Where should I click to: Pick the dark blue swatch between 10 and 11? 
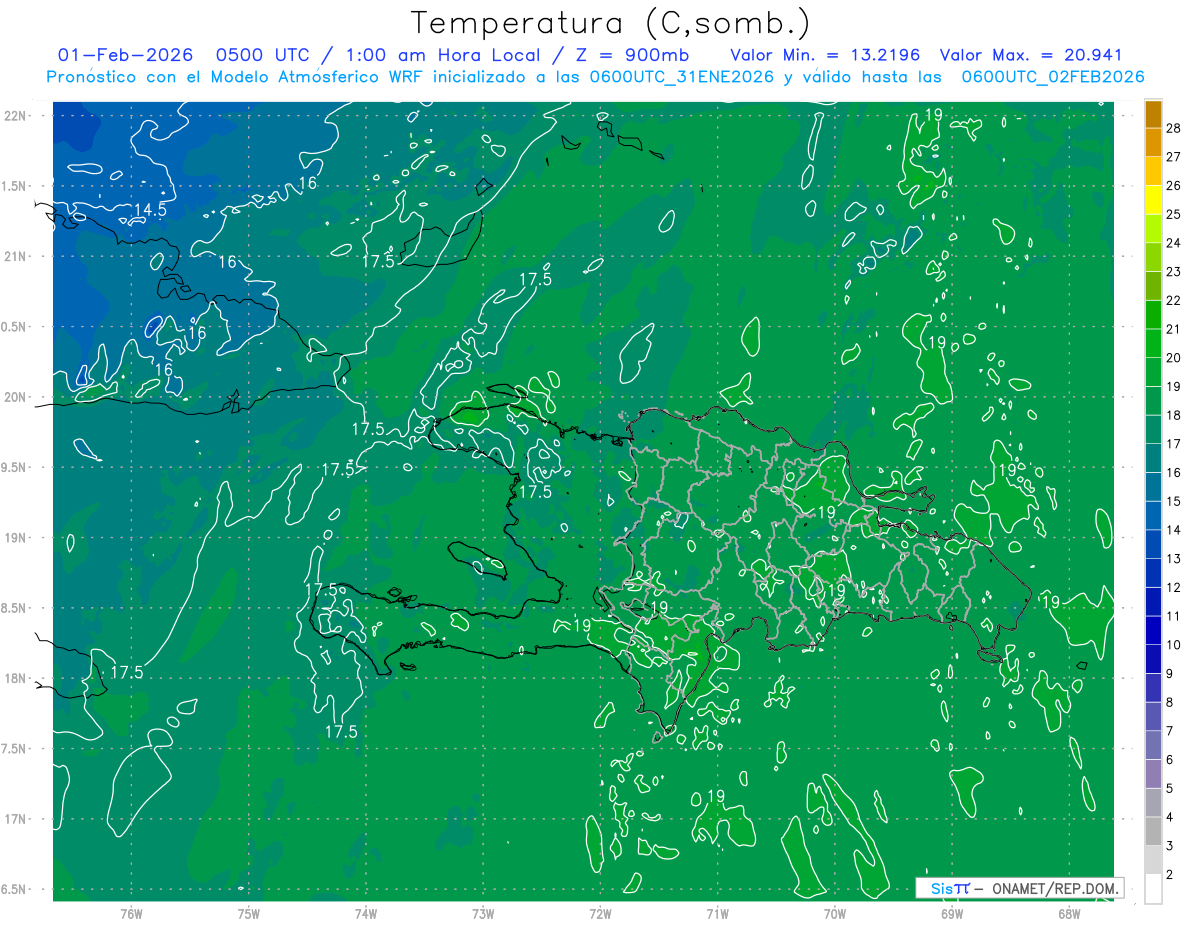coord(1154,630)
